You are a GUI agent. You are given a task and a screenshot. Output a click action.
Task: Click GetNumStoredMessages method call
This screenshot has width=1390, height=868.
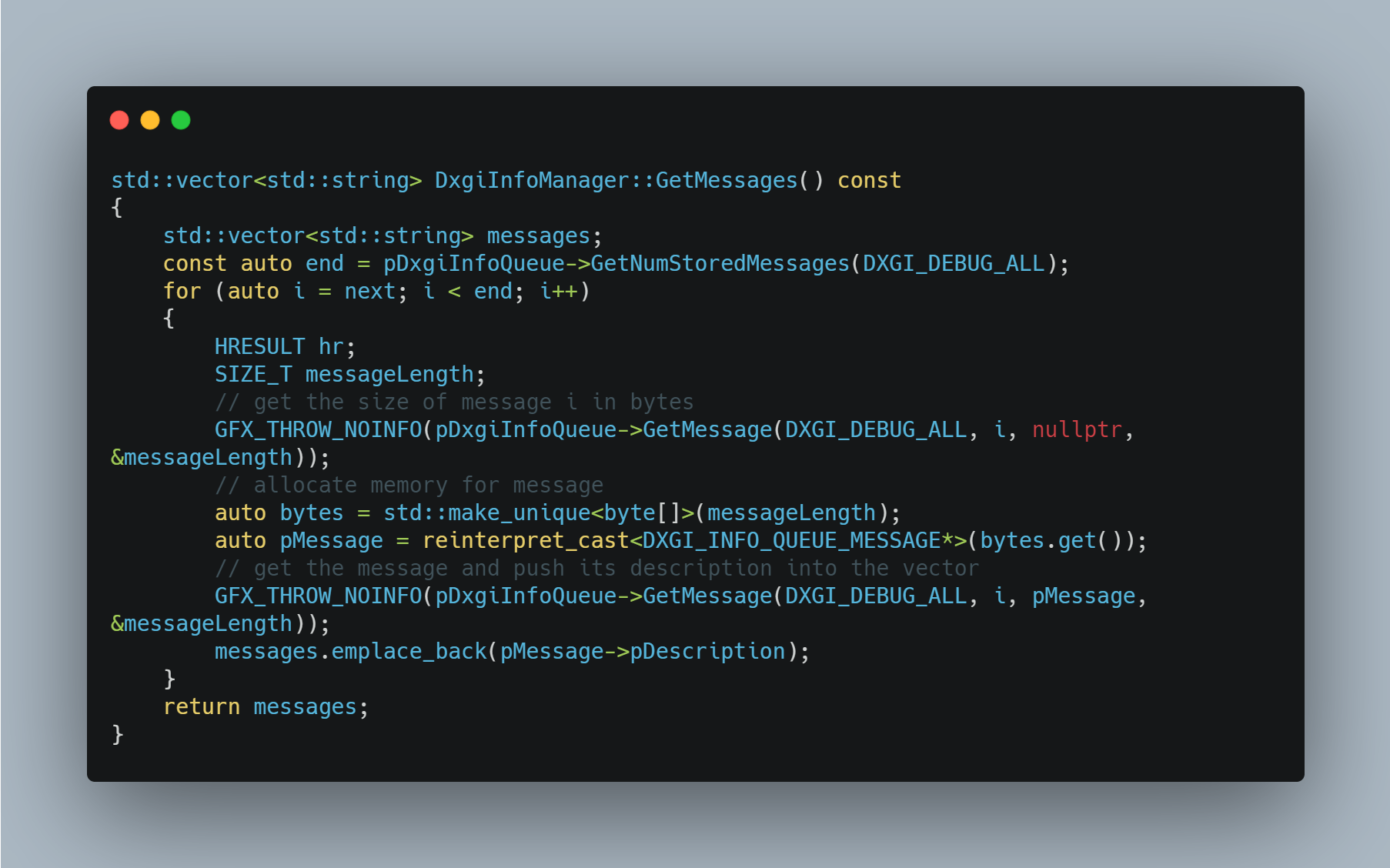coord(720,263)
